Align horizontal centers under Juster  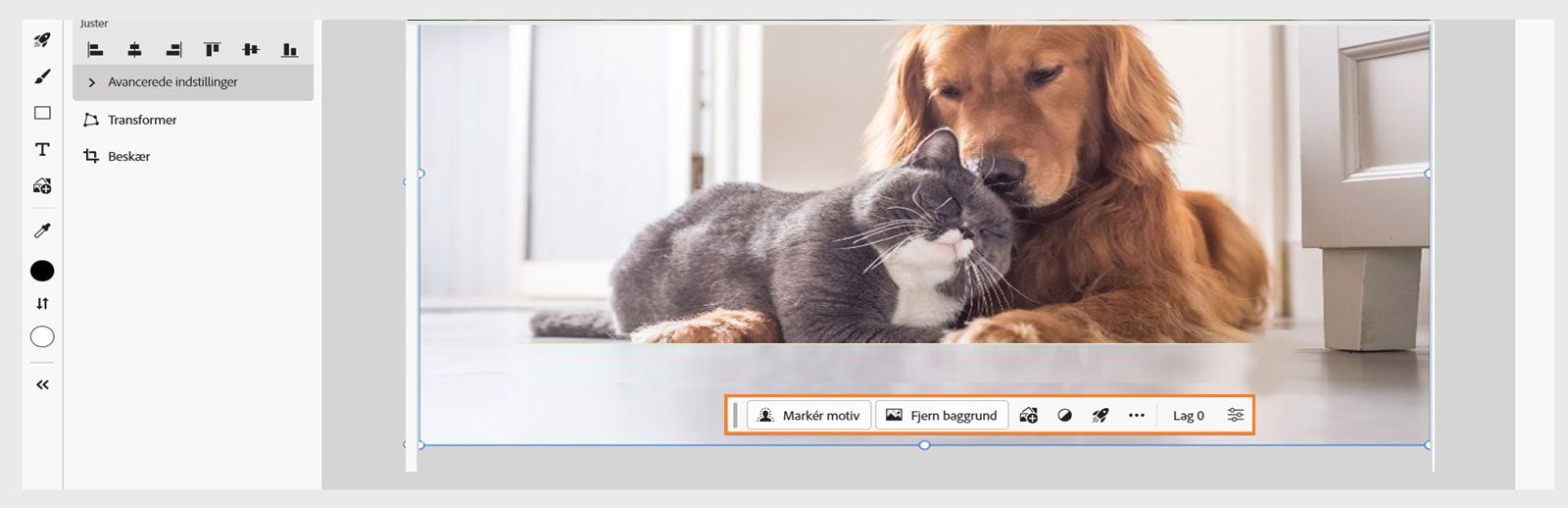[134, 49]
